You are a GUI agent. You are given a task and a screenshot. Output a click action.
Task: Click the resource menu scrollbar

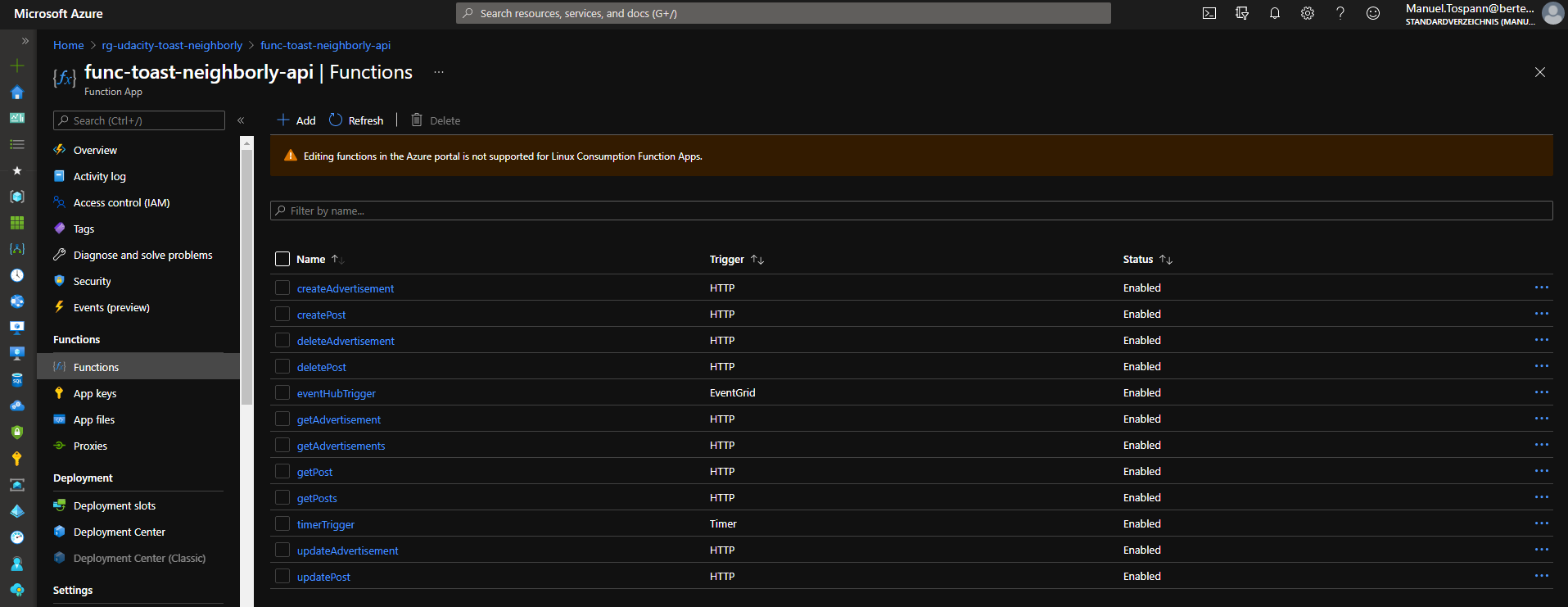[x=246, y=277]
